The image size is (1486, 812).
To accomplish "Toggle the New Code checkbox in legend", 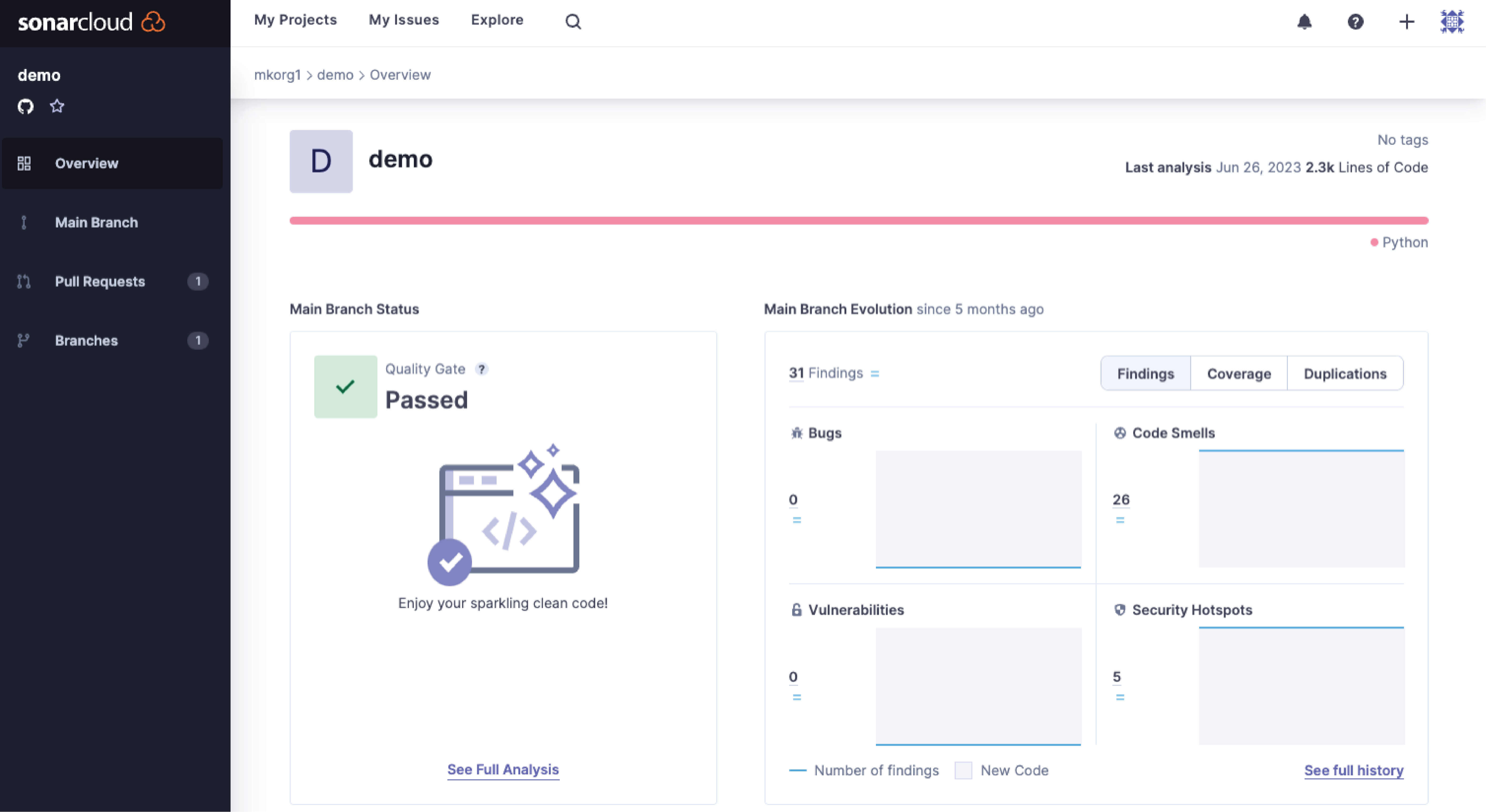I will pyautogui.click(x=963, y=770).
